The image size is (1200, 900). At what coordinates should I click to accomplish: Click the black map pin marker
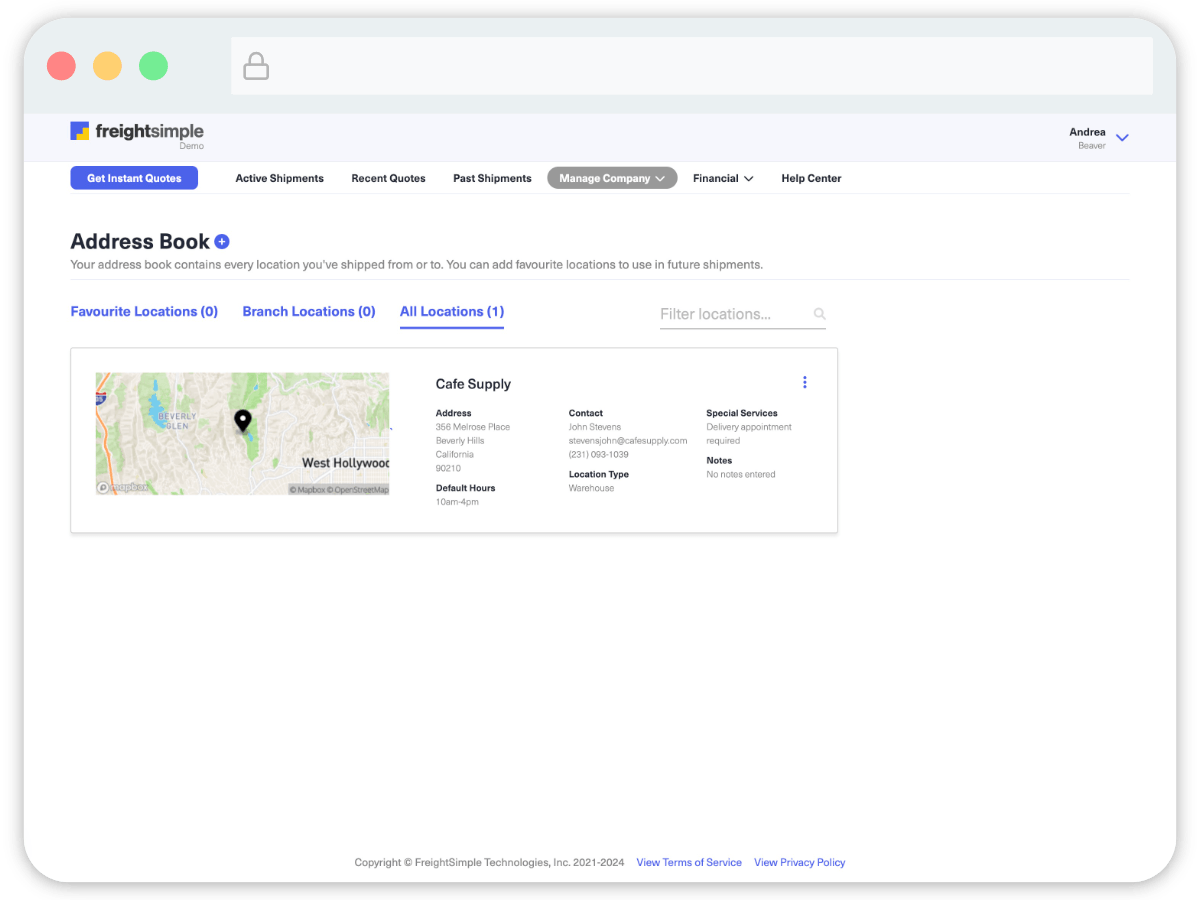click(x=242, y=421)
